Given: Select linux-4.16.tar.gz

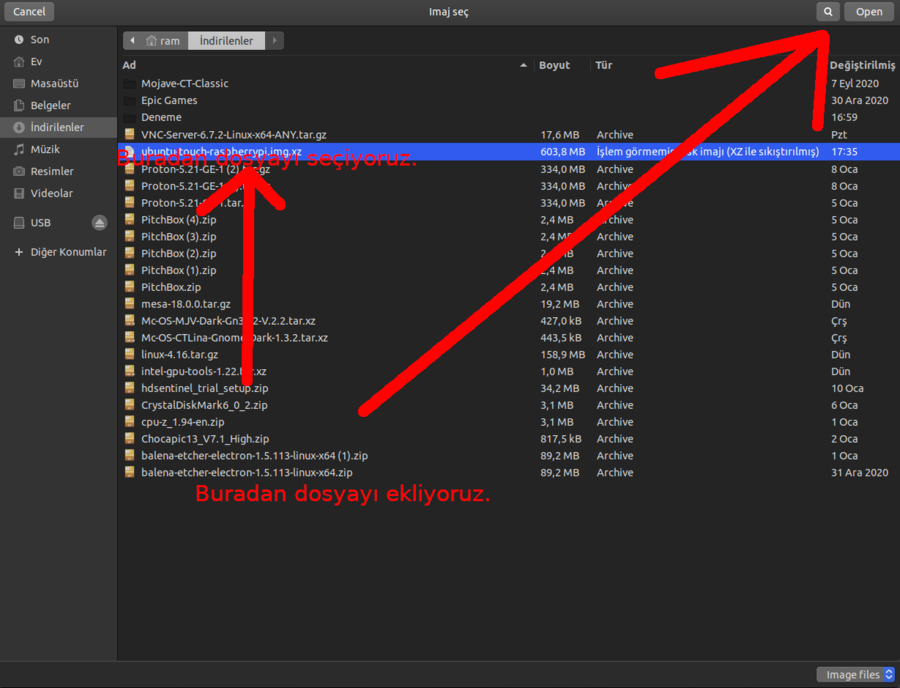Looking at the screenshot, I should [x=509, y=355].
